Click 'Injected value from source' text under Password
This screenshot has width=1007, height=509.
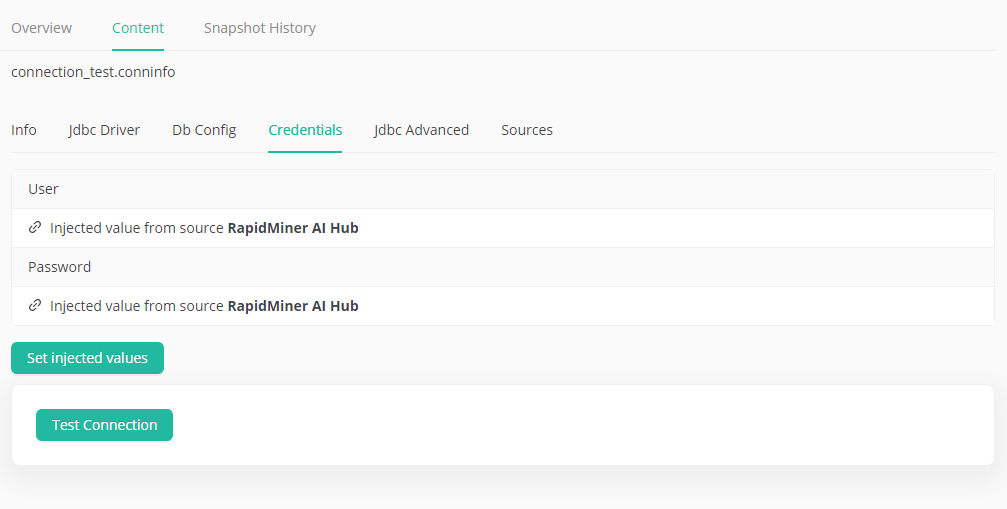click(137, 306)
